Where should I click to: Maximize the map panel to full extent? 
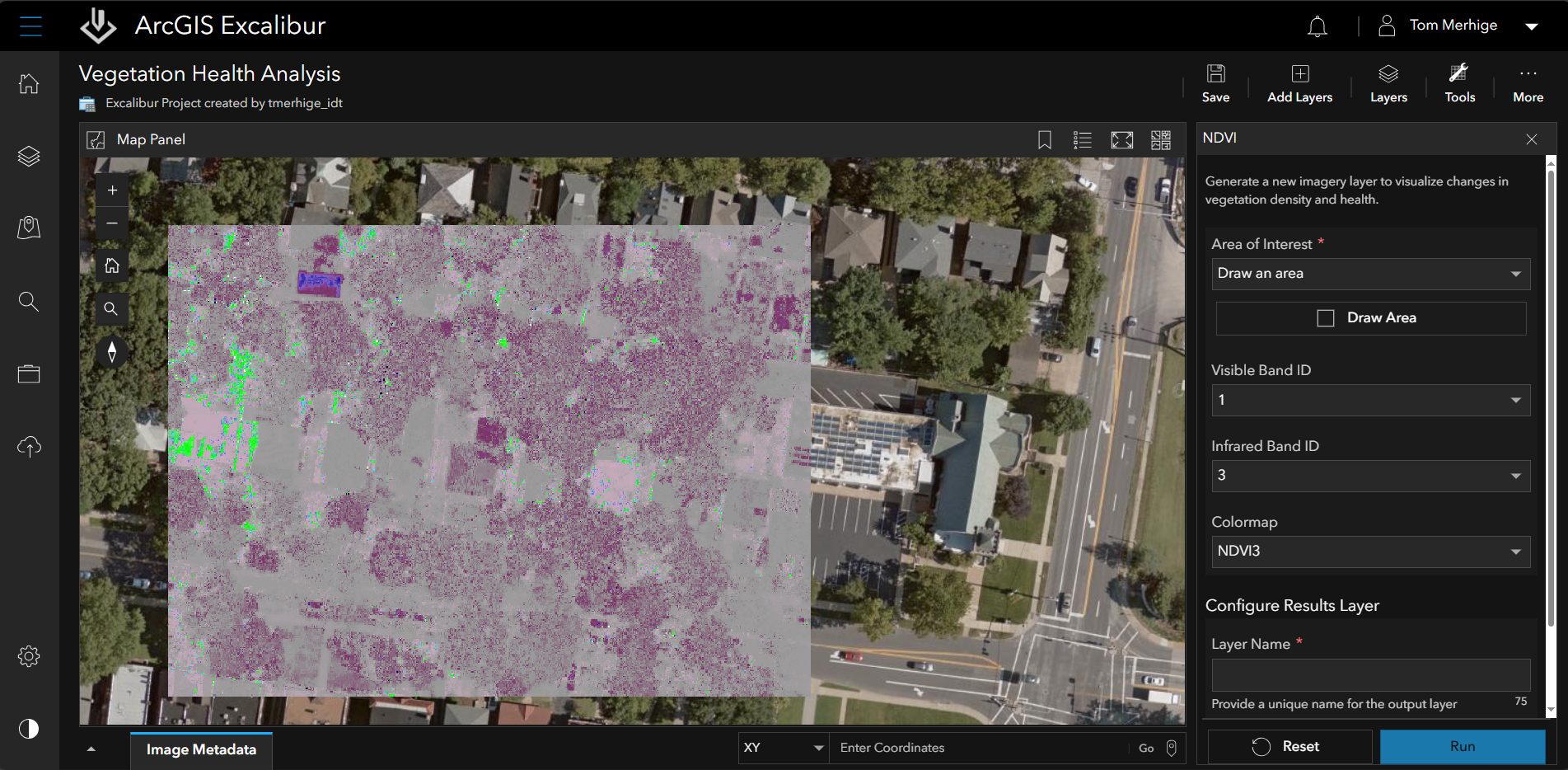point(1121,140)
